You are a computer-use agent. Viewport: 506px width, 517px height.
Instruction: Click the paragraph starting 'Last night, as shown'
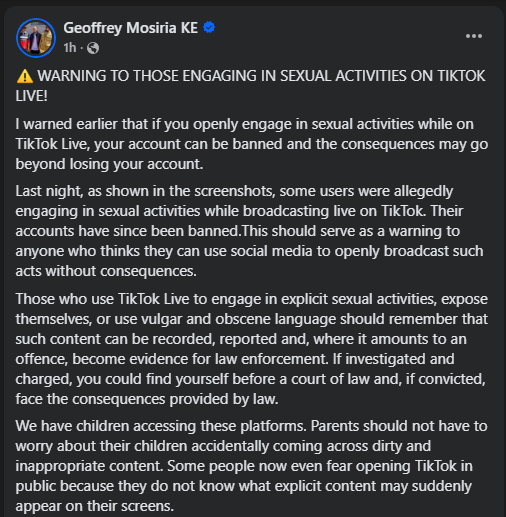249,231
